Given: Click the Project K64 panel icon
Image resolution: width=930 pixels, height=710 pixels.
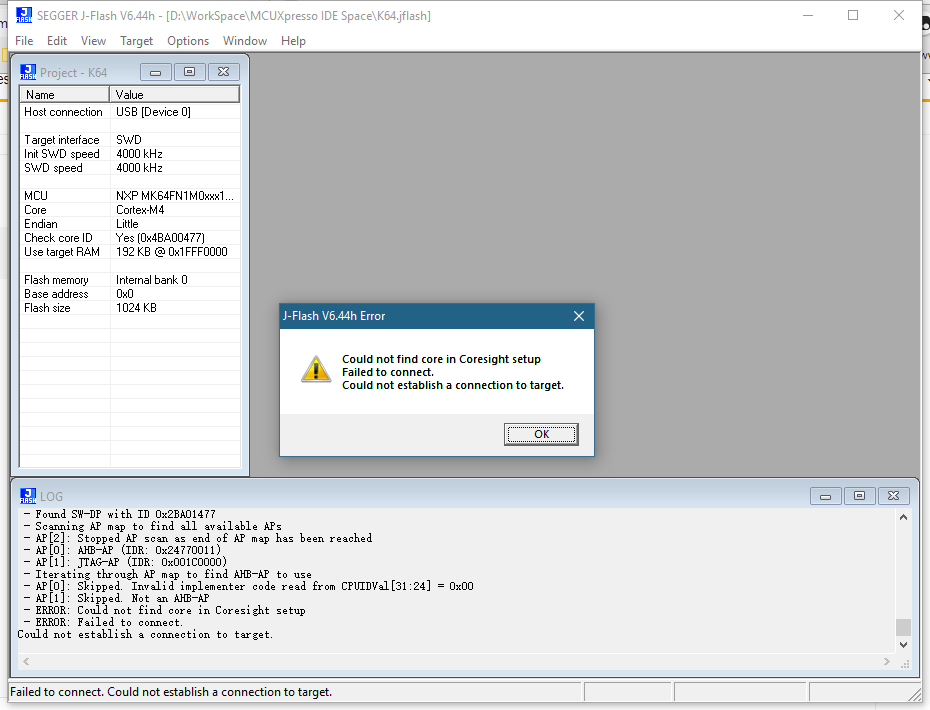Looking at the screenshot, I should point(28,72).
